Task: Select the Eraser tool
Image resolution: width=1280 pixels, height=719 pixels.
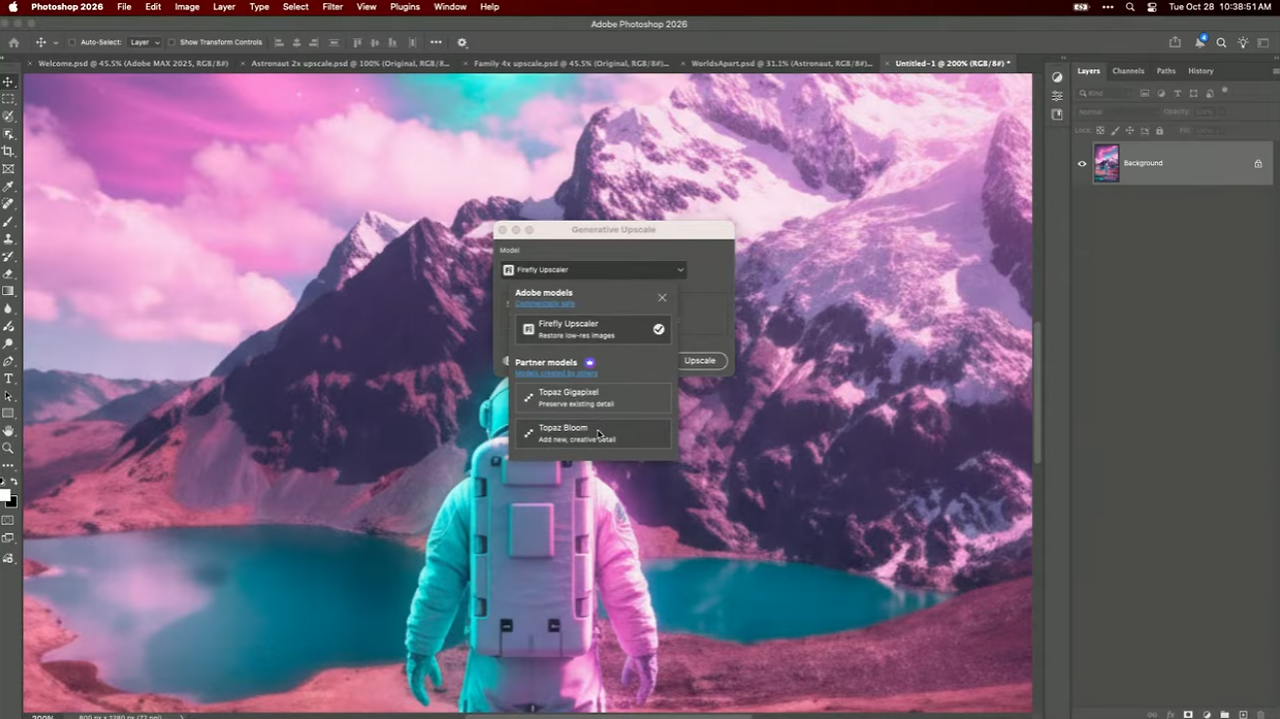Action: 8,274
